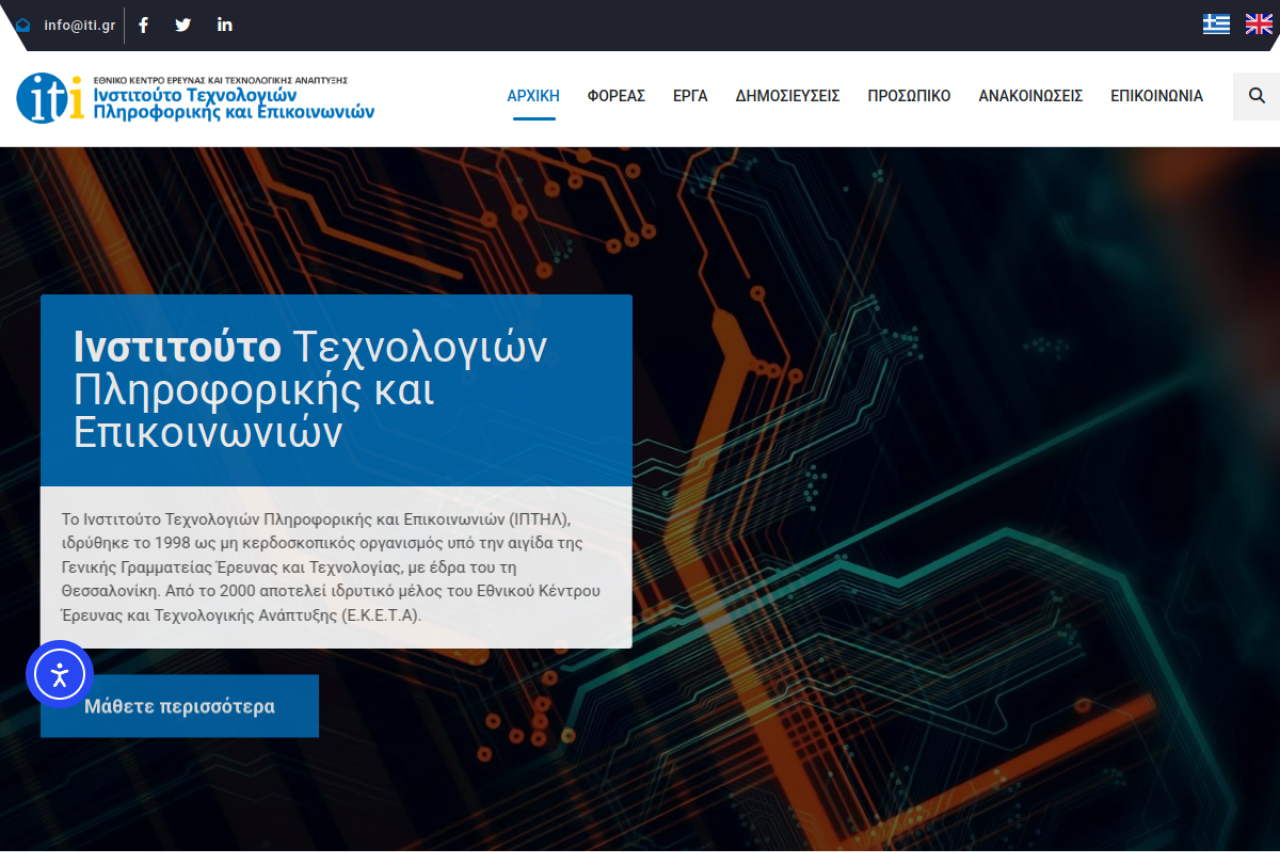The width and height of the screenshot is (1280, 853).
Task: Switch language with the Greek flag
Action: point(1216,24)
